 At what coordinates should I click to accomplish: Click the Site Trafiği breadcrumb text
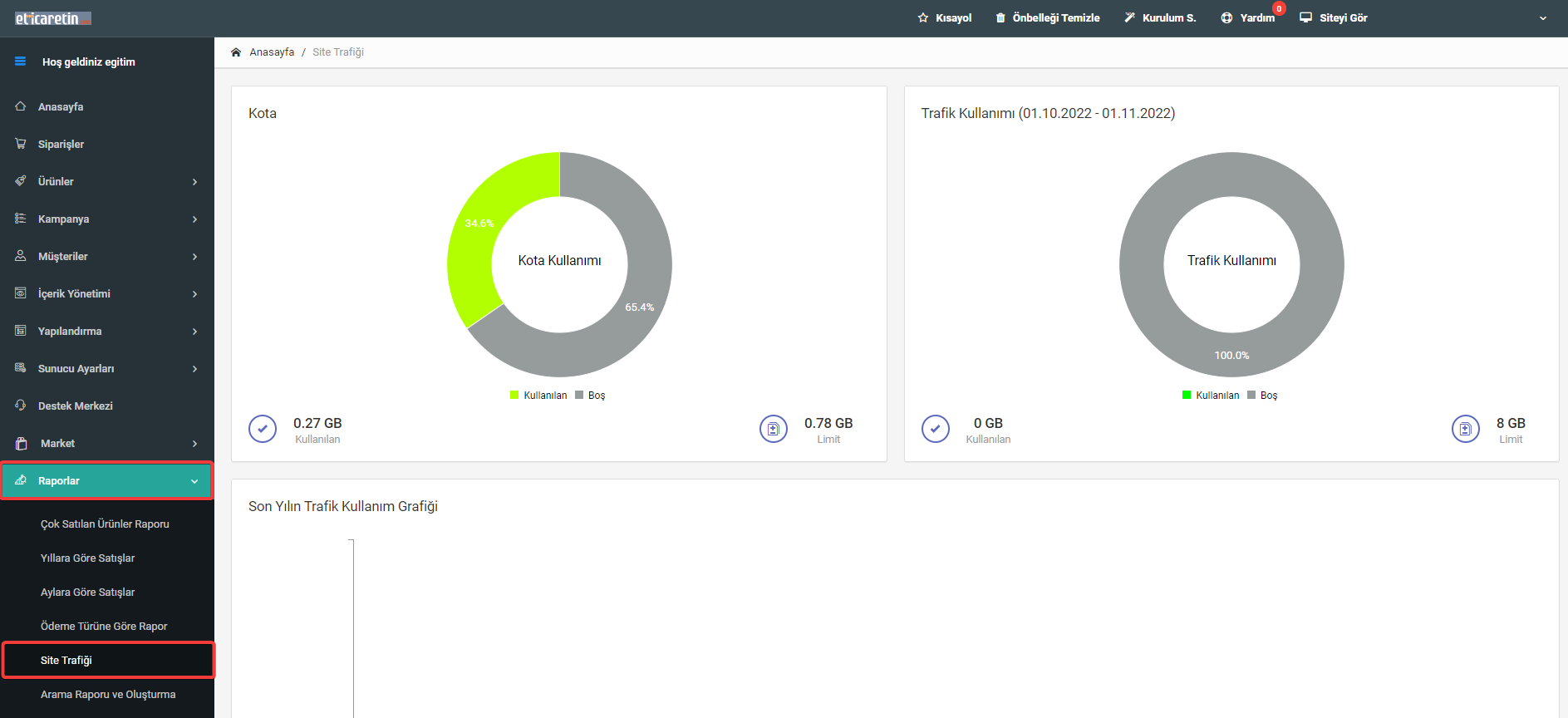click(x=338, y=52)
